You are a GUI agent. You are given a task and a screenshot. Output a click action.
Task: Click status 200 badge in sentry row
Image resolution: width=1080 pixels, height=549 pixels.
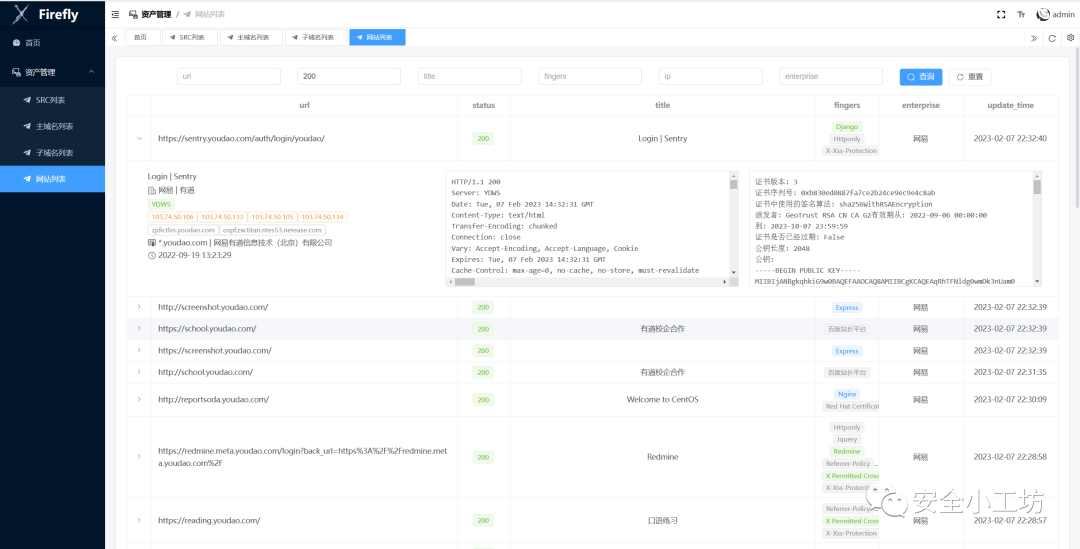pyautogui.click(x=484, y=138)
